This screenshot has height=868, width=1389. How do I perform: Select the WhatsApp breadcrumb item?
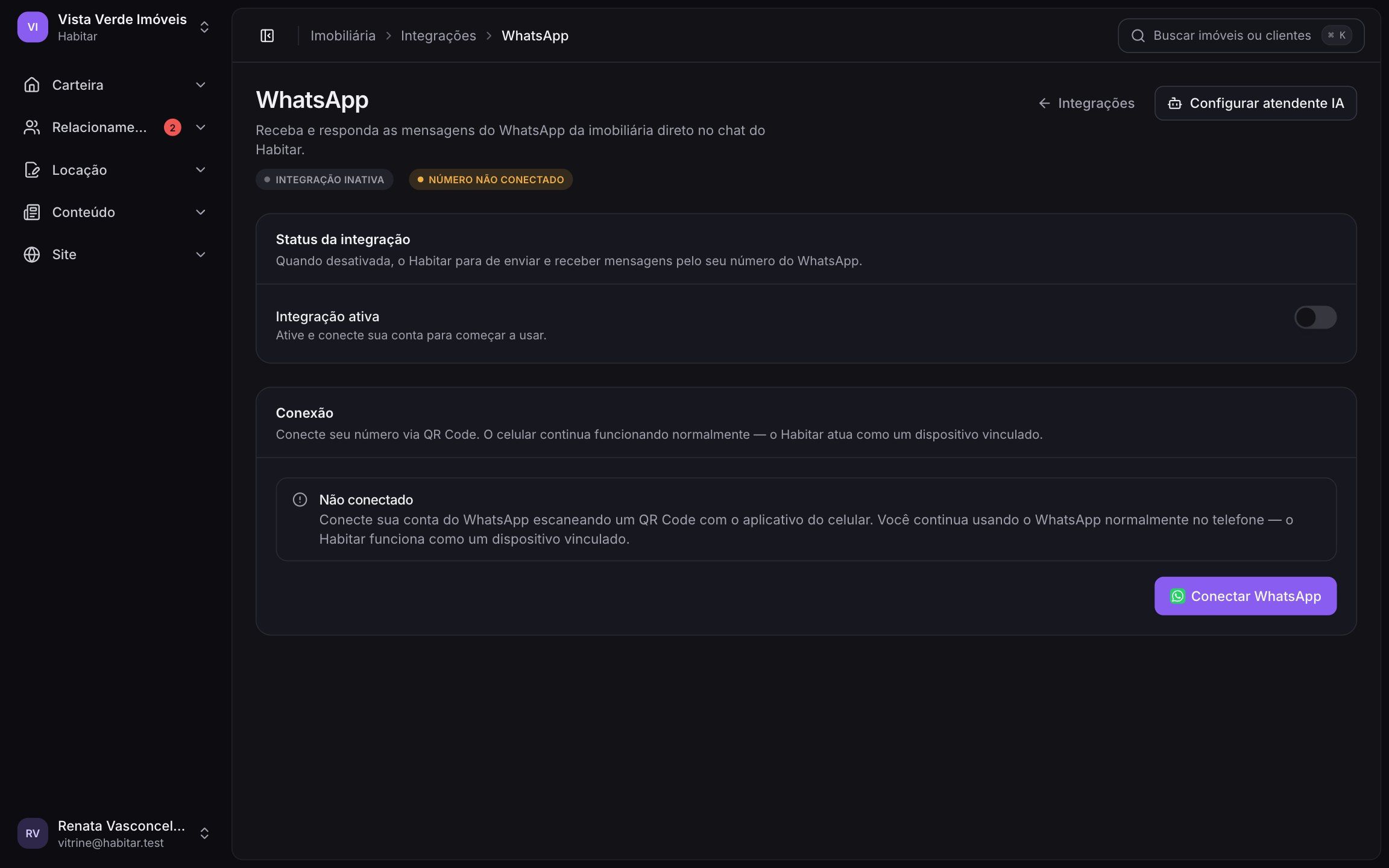(535, 36)
